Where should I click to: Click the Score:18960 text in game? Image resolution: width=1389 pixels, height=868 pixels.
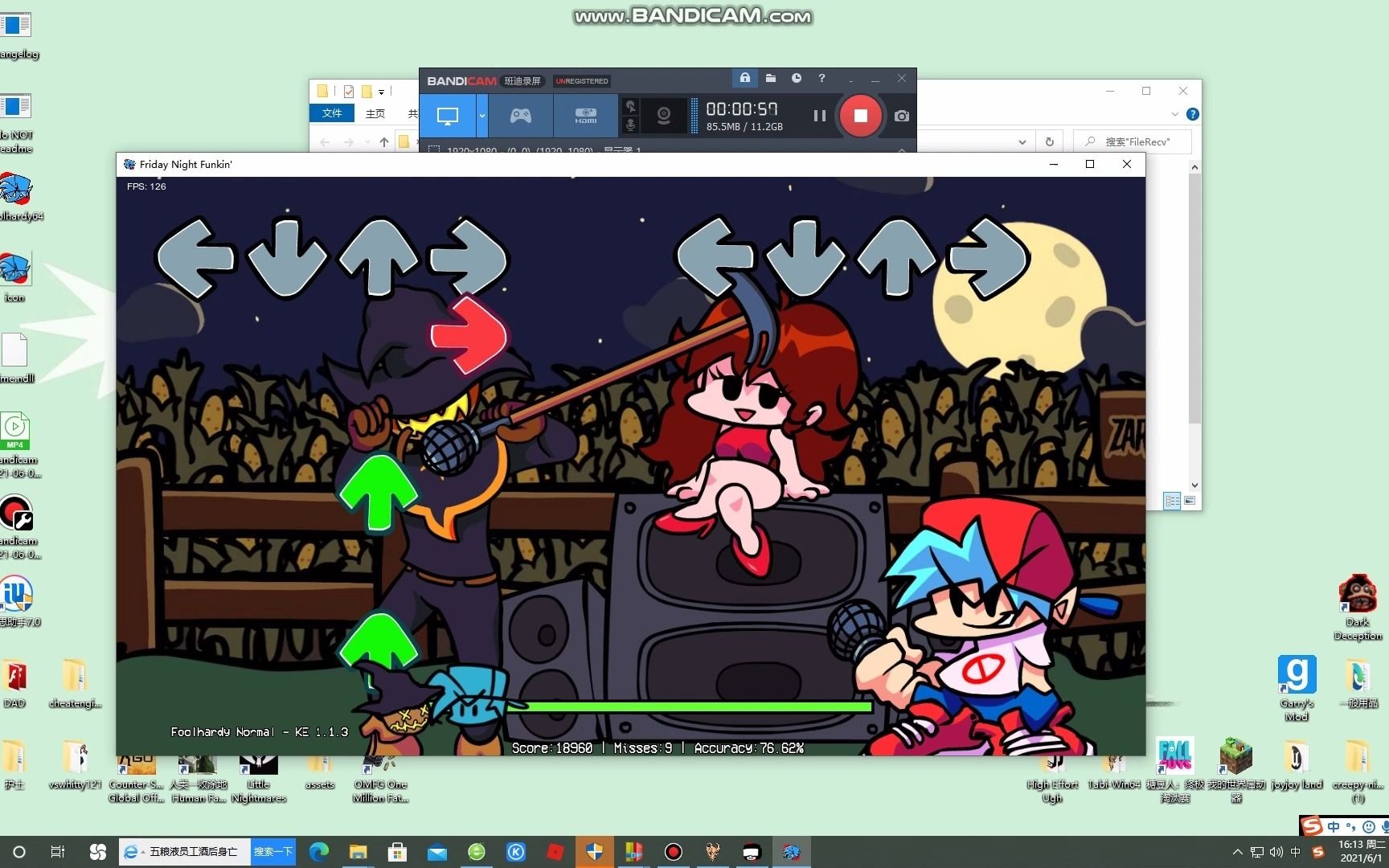pyautogui.click(x=552, y=748)
